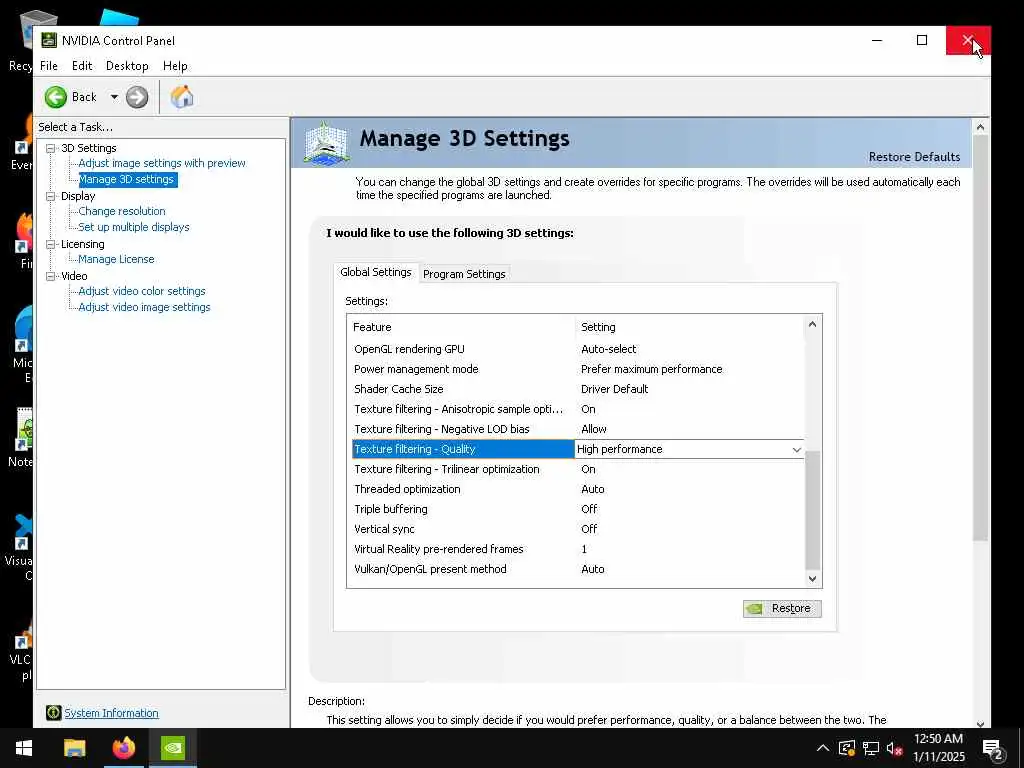The image size is (1024, 768).
Task: Open File Explorer from taskbar
Action: pos(74,748)
